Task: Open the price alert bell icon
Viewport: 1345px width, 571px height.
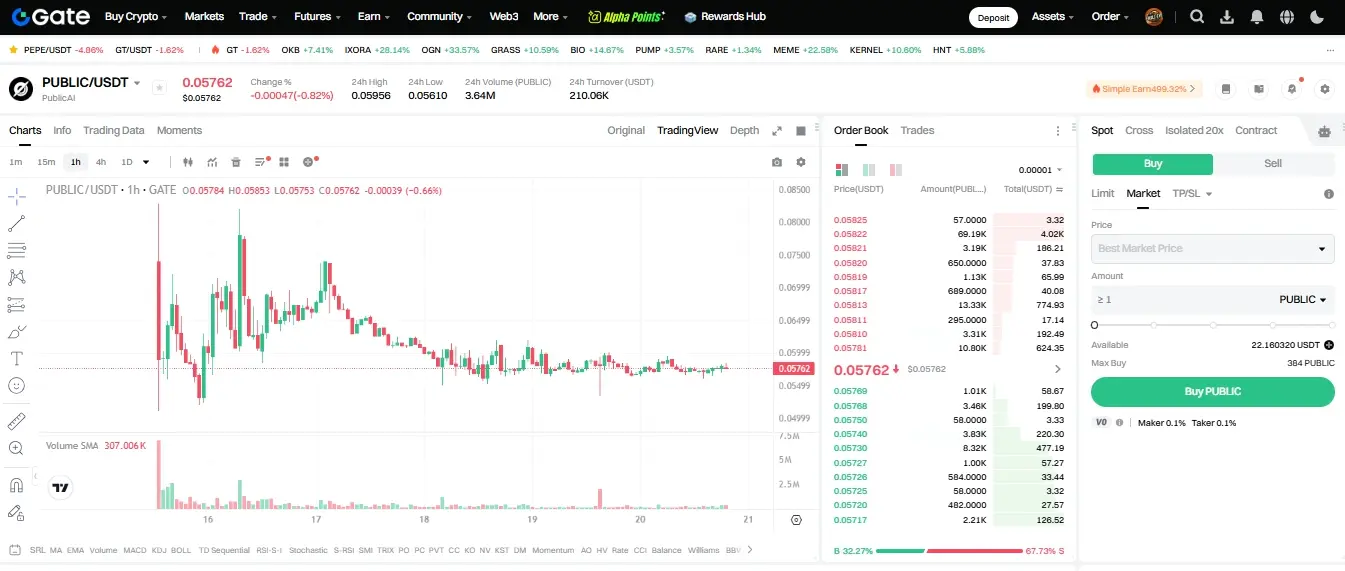Action: [x=1292, y=89]
